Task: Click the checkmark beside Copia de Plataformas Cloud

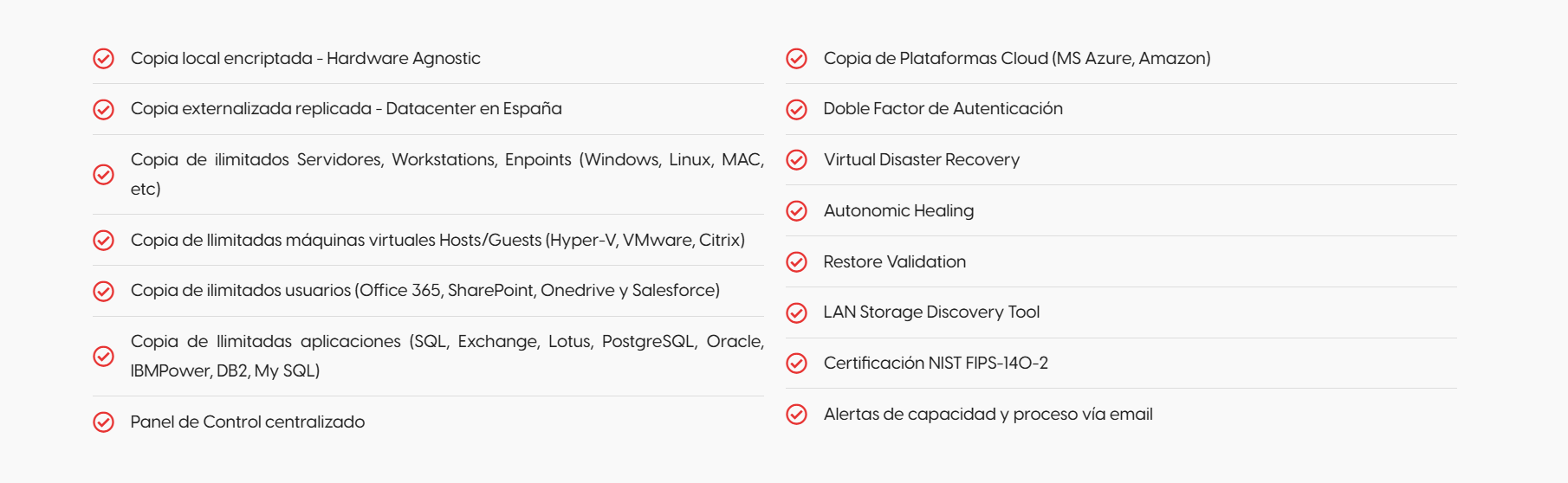Action: coord(796,58)
